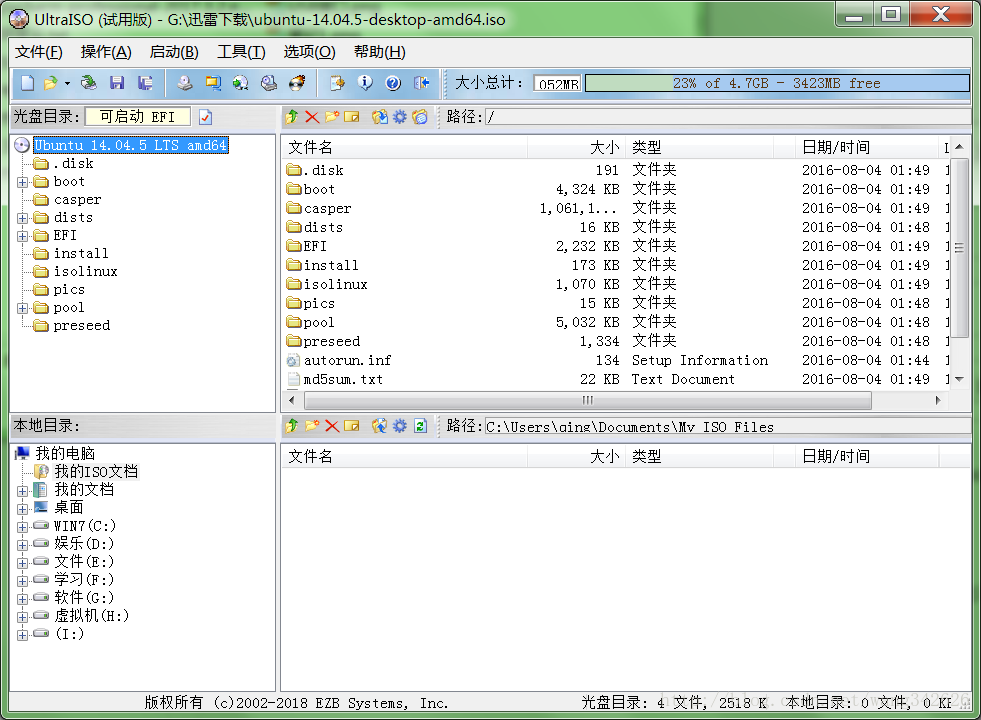Screen dimensions: 981x720
Task: Click the extract files icon in image pane
Action: [379, 117]
